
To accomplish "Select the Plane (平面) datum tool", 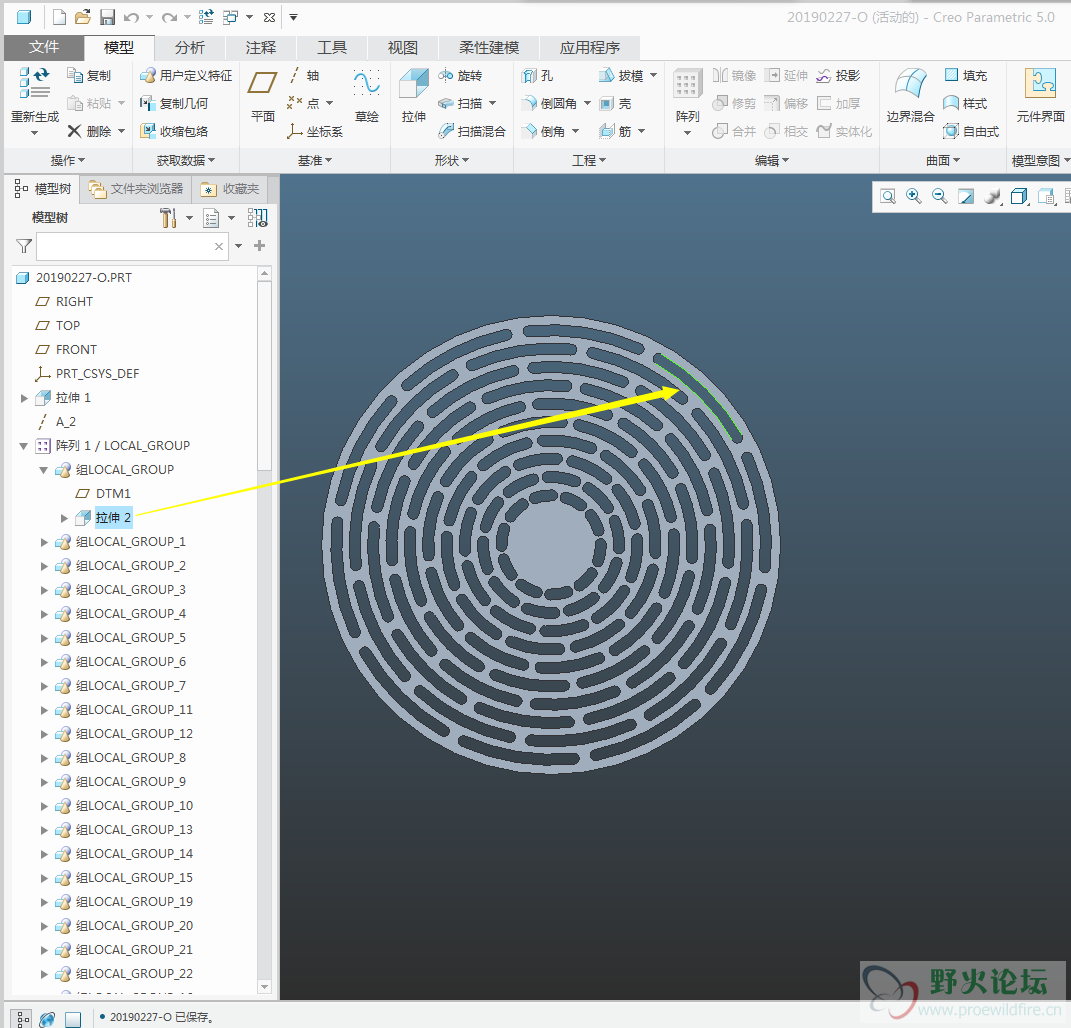I will (262, 96).
